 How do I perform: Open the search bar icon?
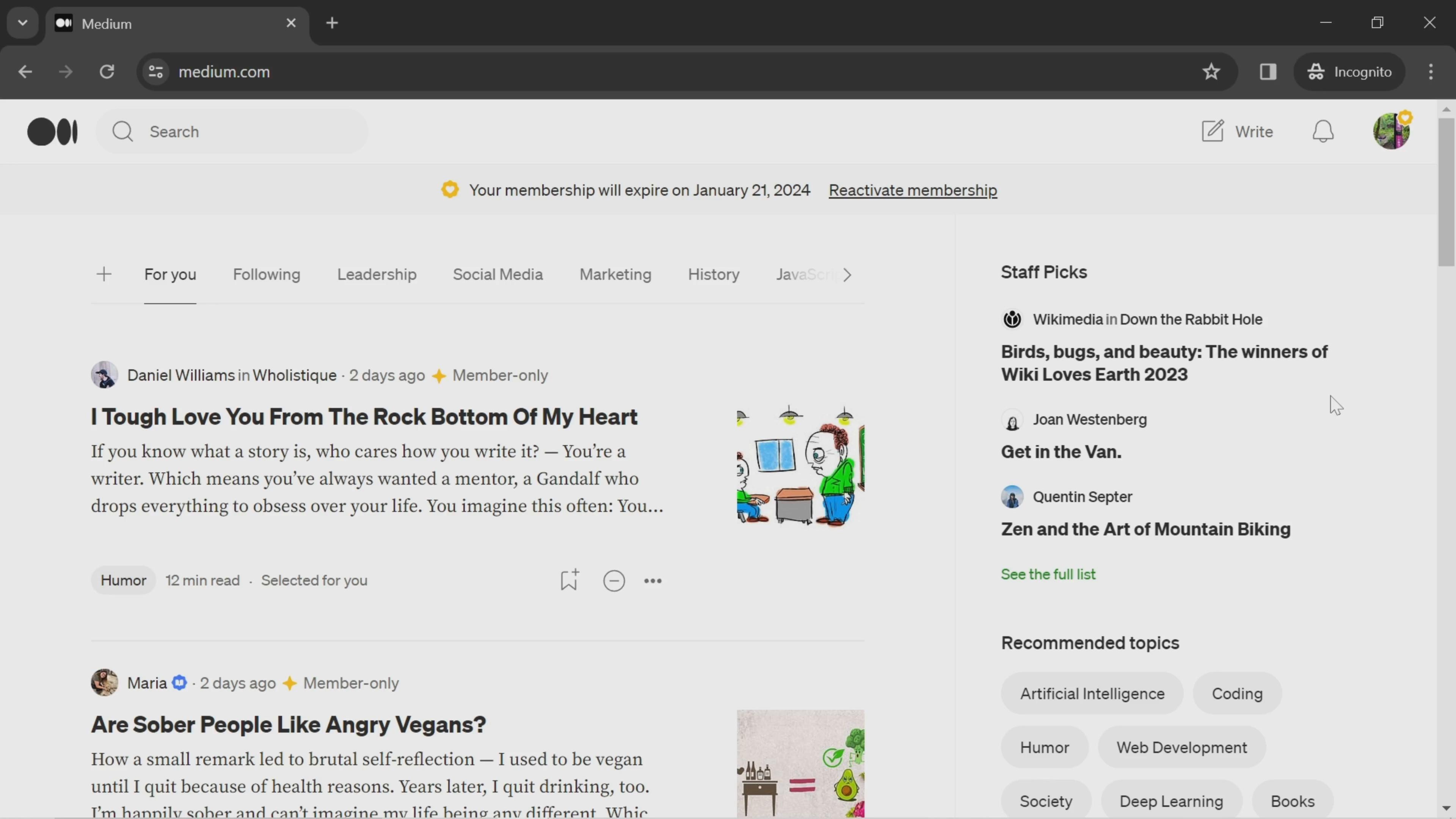click(122, 131)
